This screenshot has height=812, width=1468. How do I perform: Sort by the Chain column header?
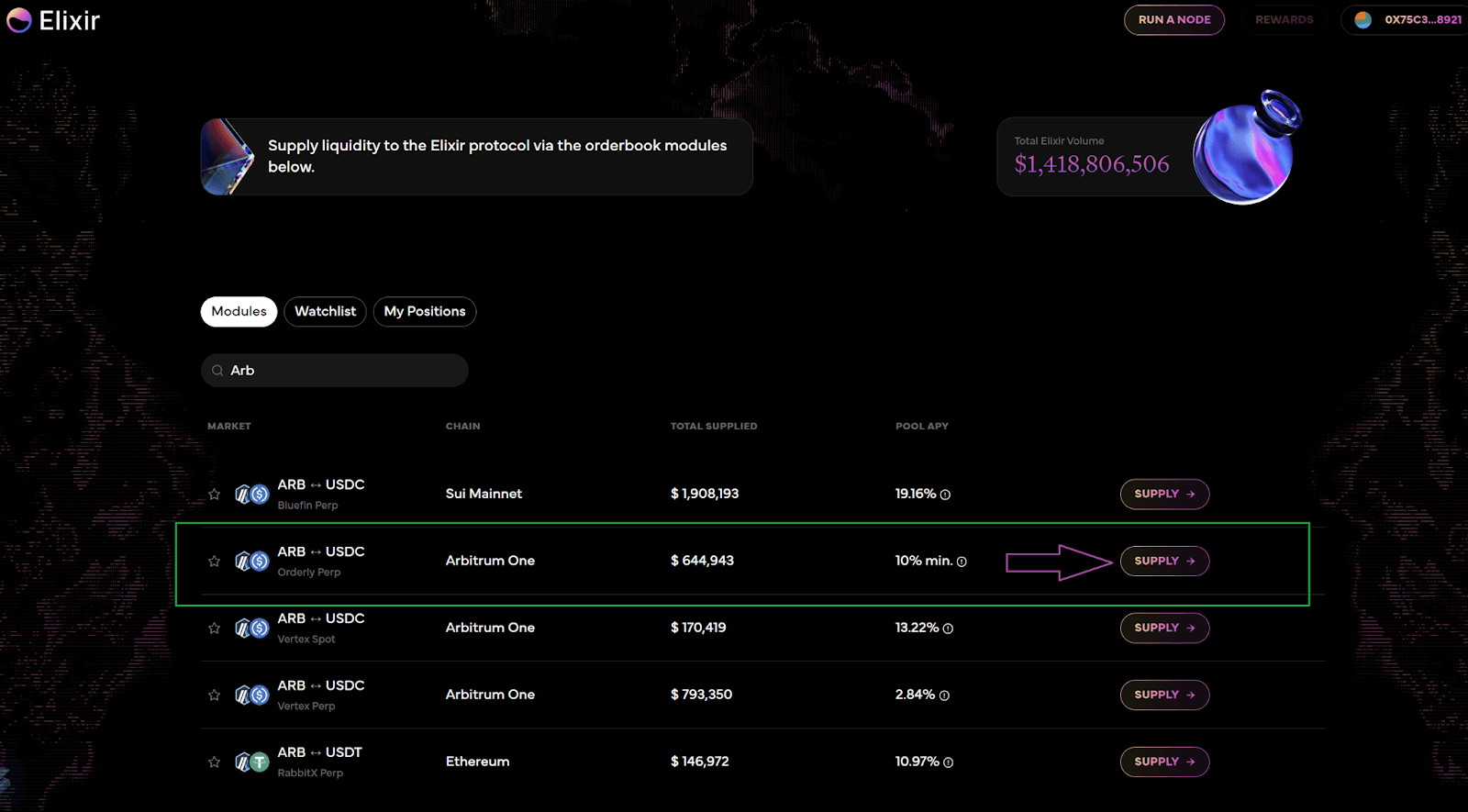coord(463,426)
